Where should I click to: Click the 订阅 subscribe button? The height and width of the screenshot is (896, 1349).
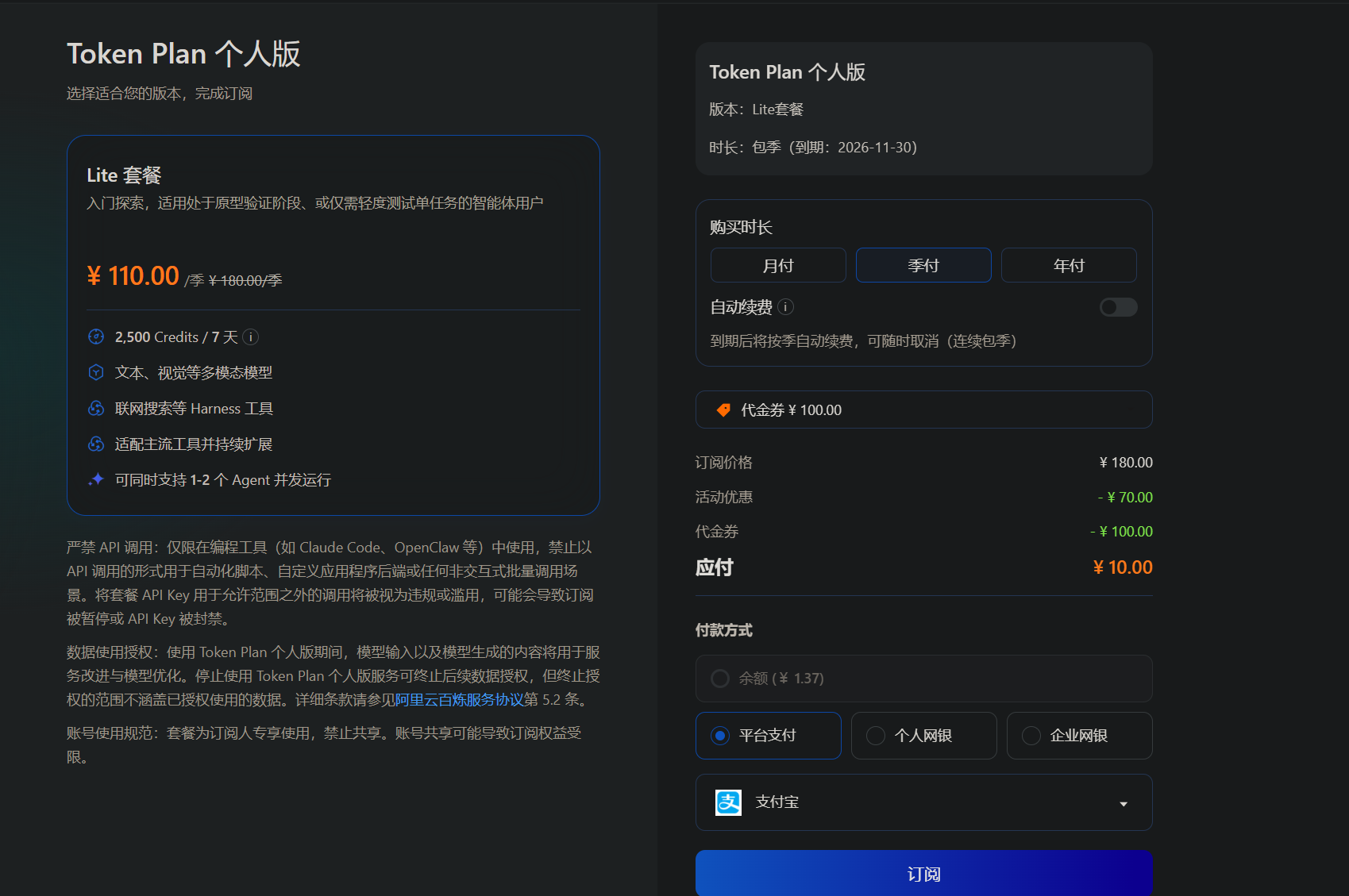(x=923, y=874)
